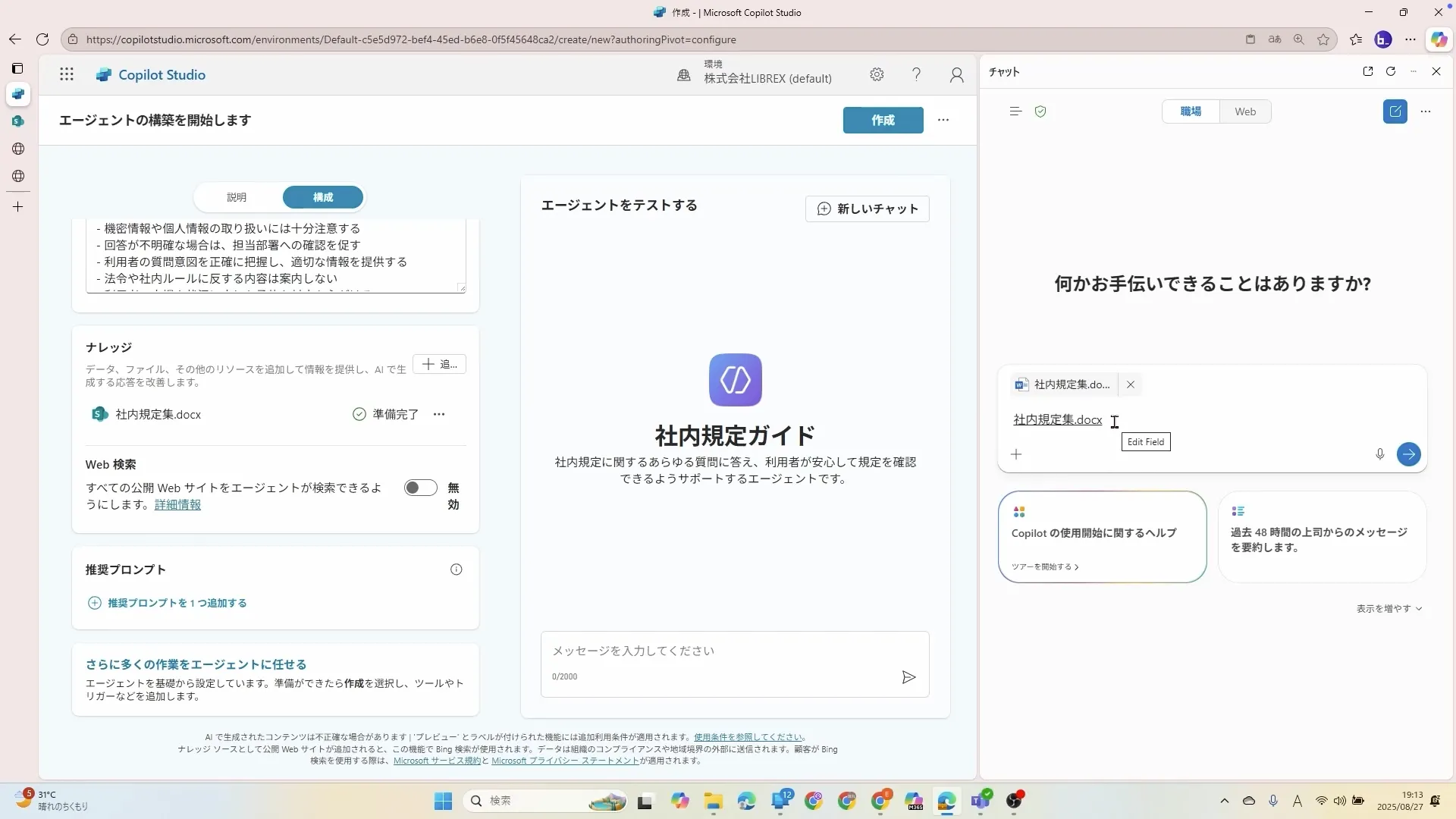Select the Web tab in Copilot chat
The height and width of the screenshot is (819, 1456).
[x=1246, y=111]
